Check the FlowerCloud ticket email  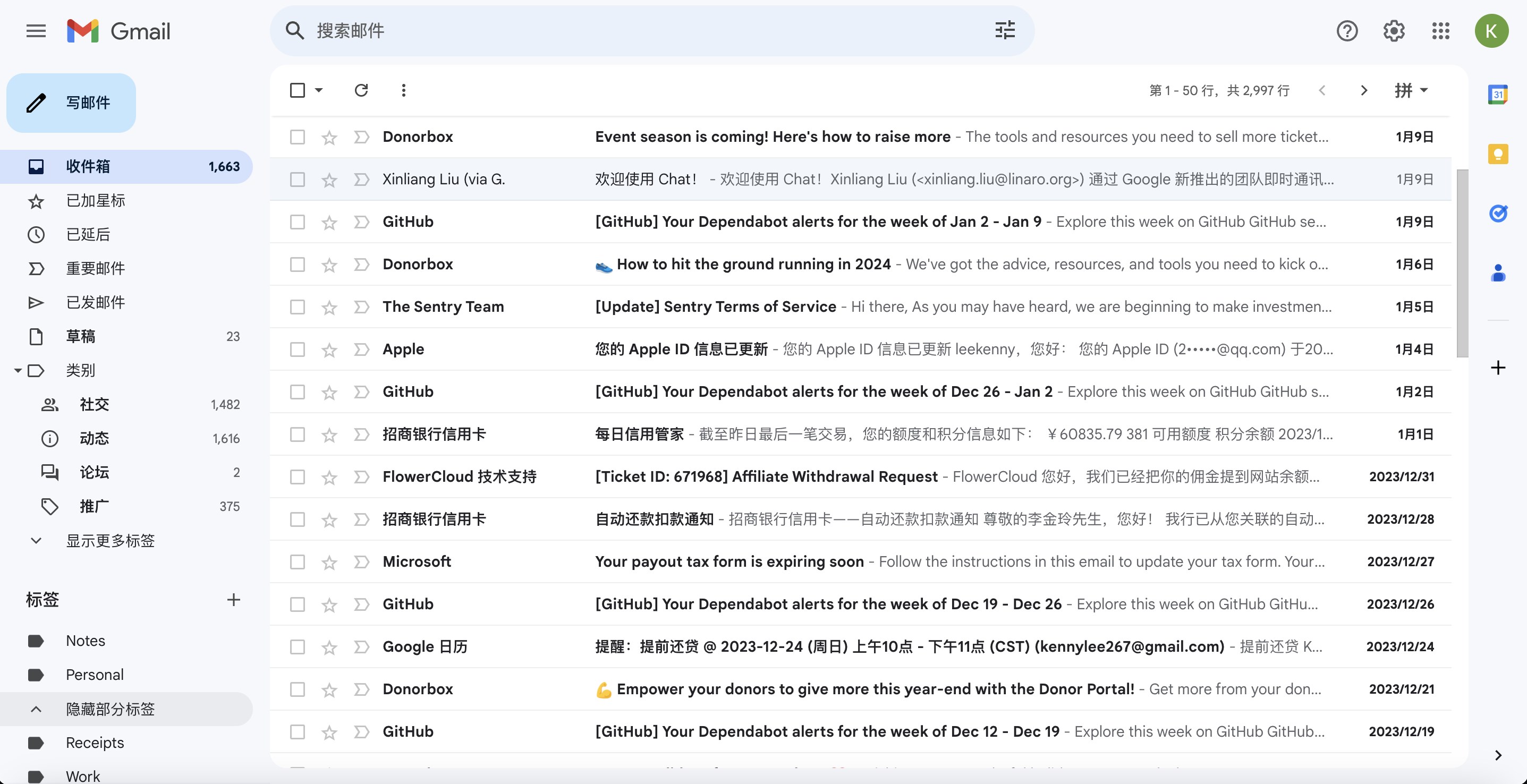click(x=298, y=477)
